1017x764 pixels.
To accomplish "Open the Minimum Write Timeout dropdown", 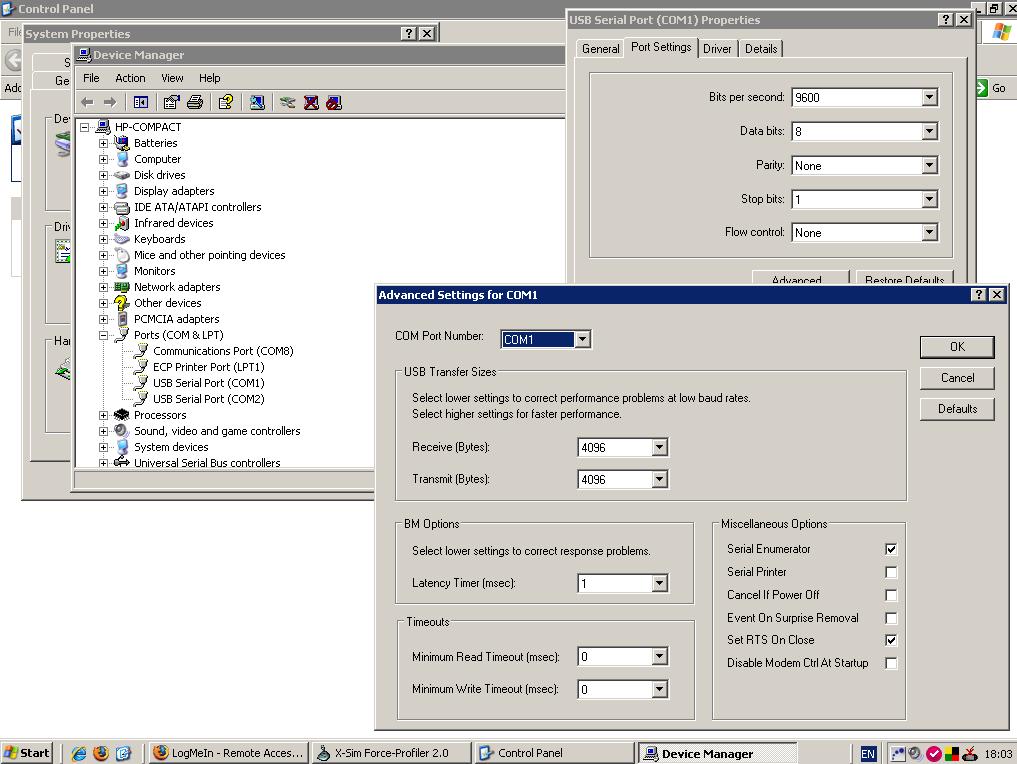I will click(659, 689).
